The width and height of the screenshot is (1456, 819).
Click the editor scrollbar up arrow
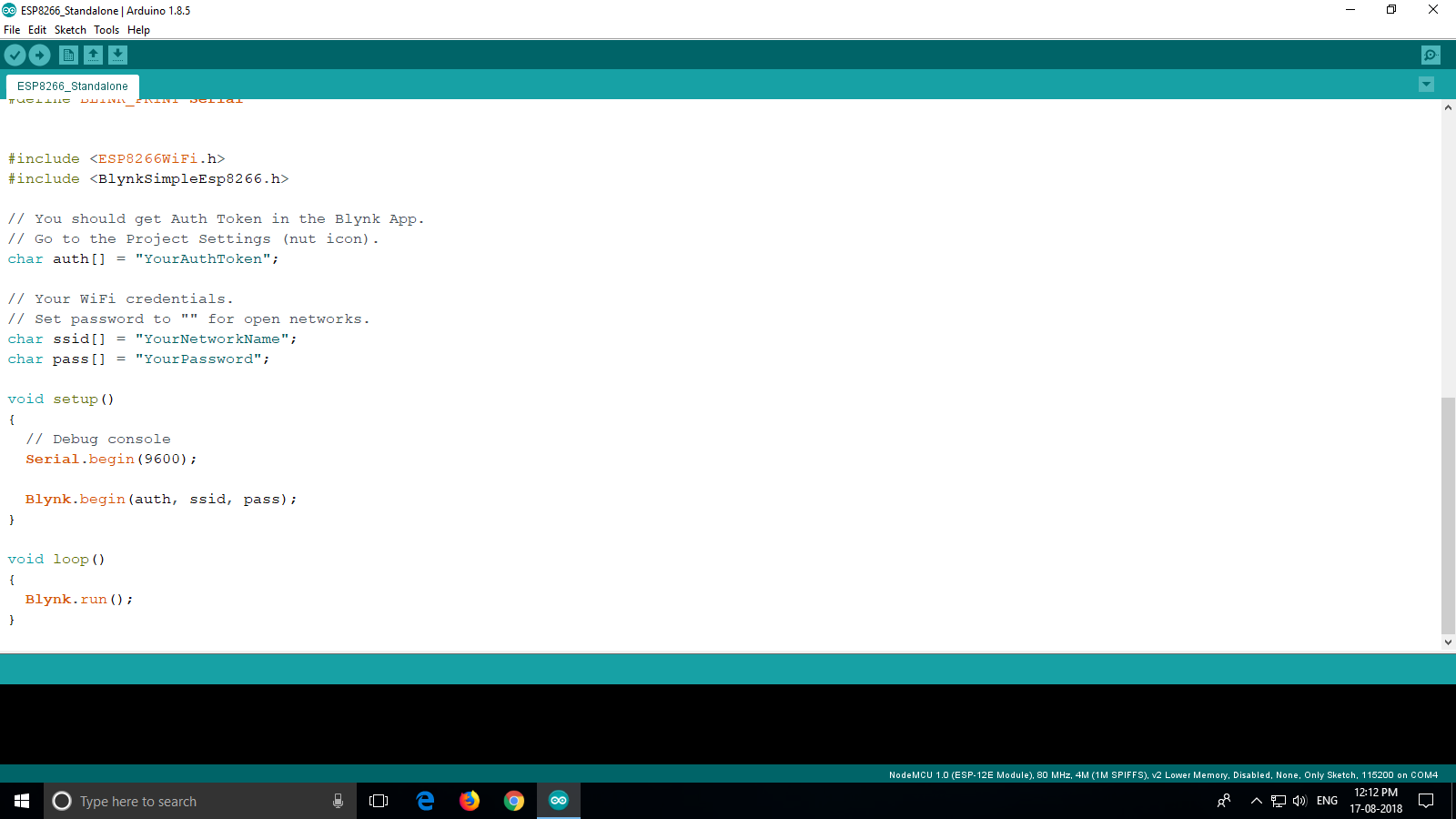(1448, 107)
